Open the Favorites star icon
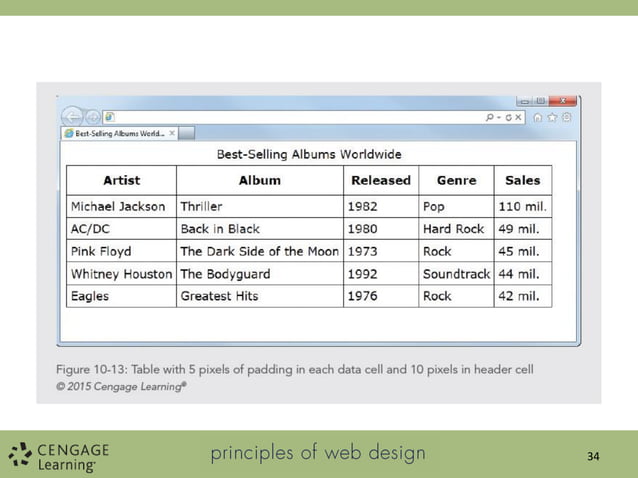Image resolution: width=638 pixels, height=478 pixels. [x=552, y=117]
